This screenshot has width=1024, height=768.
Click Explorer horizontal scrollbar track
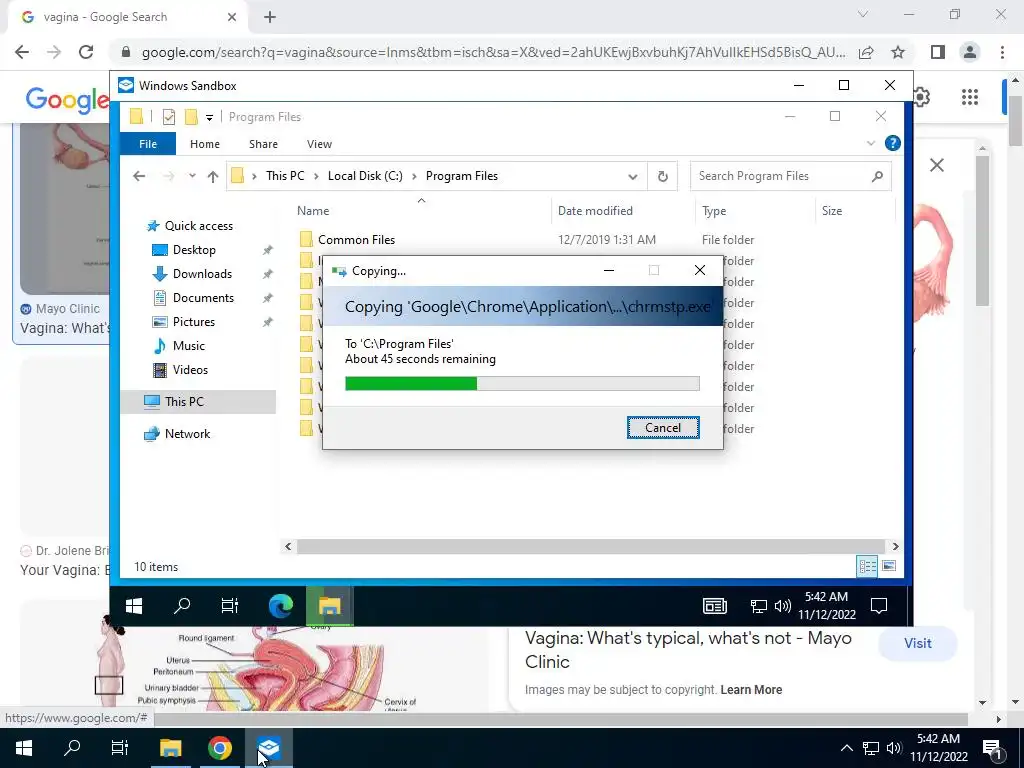point(590,547)
